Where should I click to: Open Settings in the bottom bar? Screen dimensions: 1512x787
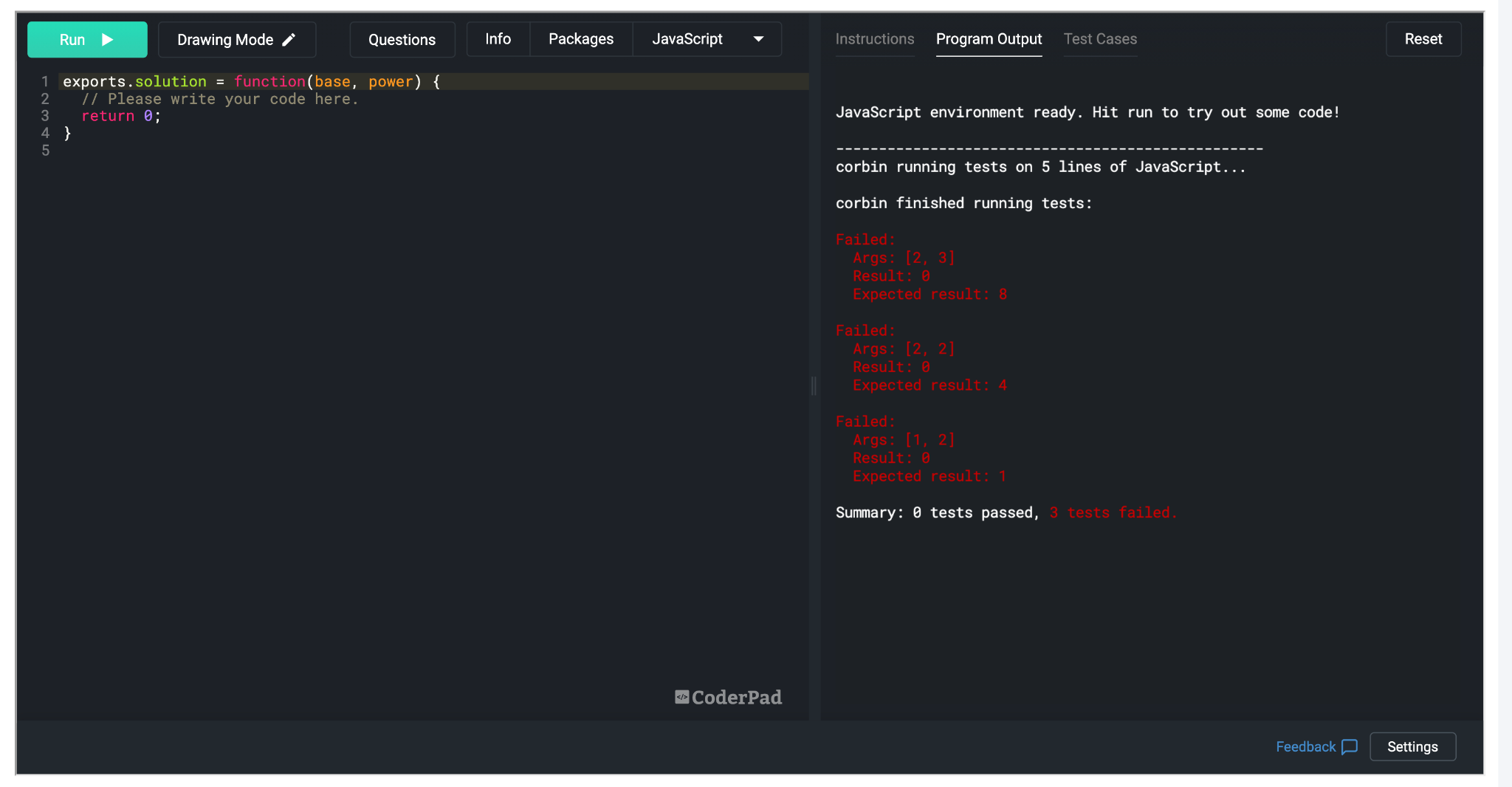(1412, 746)
